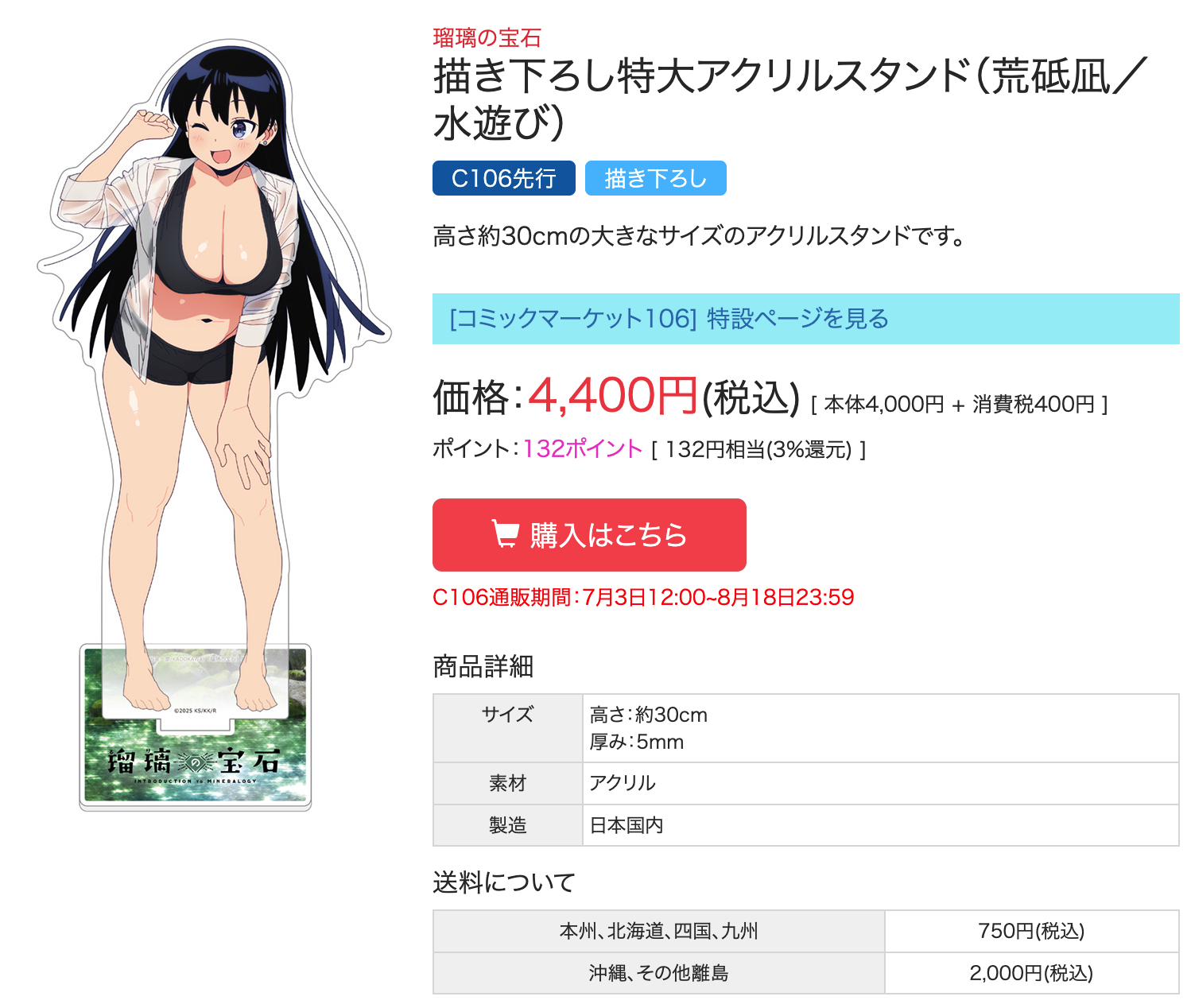Select the 製造 row header cell
The width and height of the screenshot is (1191, 1008).
[x=508, y=825]
